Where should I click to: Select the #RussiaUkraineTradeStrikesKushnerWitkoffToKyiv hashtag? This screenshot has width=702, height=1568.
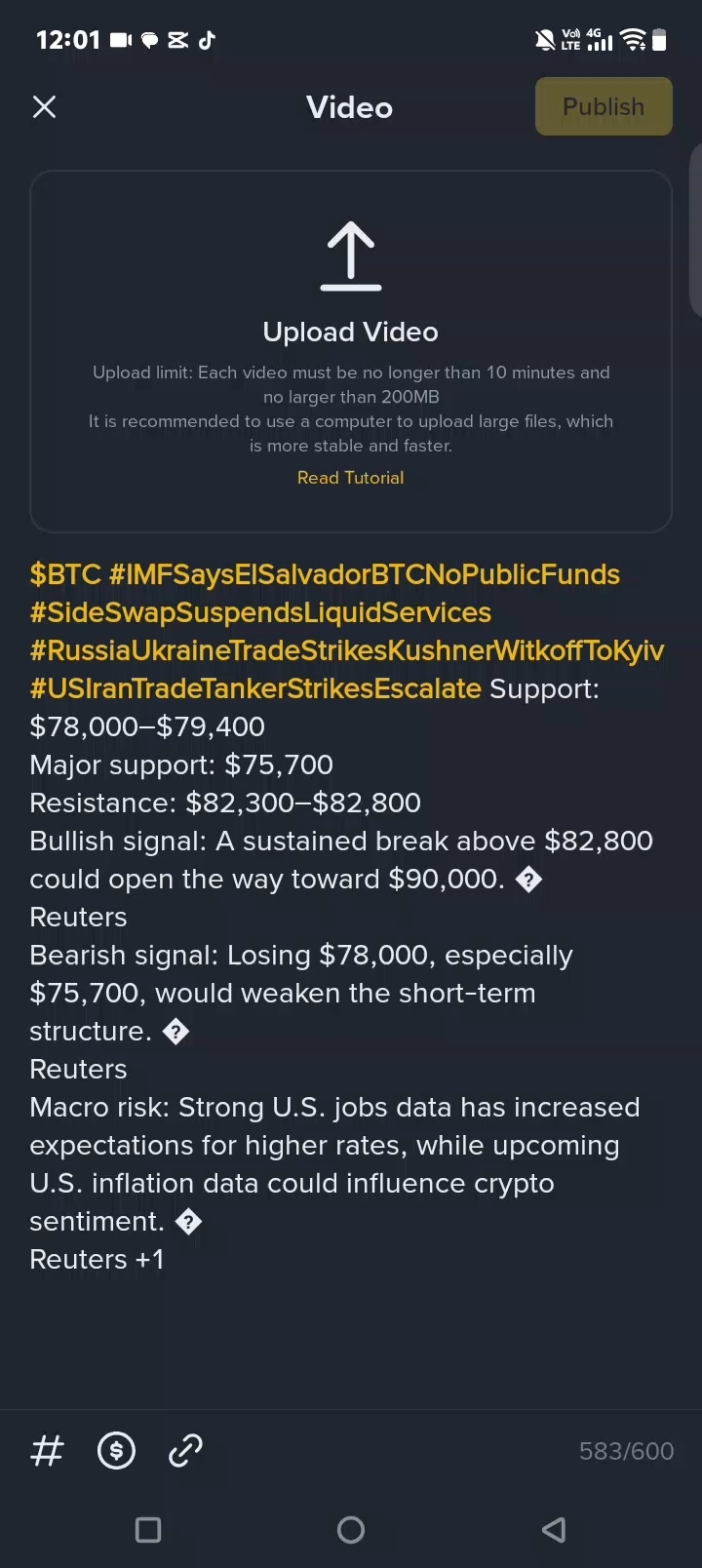347,650
